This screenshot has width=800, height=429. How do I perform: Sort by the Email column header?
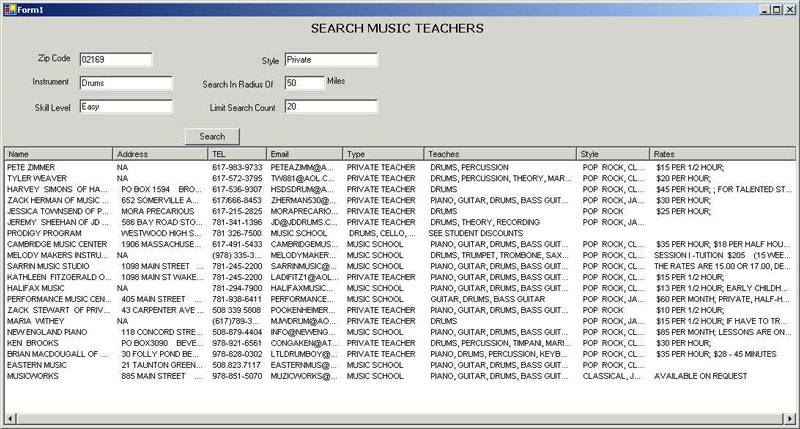point(304,154)
